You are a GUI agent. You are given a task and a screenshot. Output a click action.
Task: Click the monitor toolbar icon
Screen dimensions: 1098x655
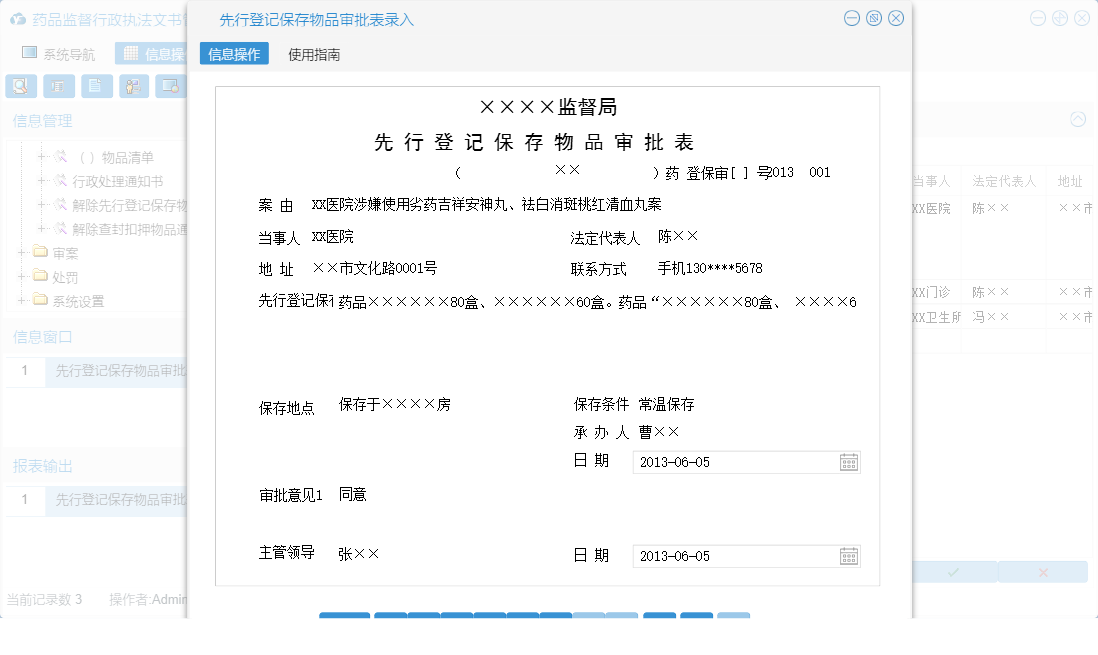pos(171,86)
